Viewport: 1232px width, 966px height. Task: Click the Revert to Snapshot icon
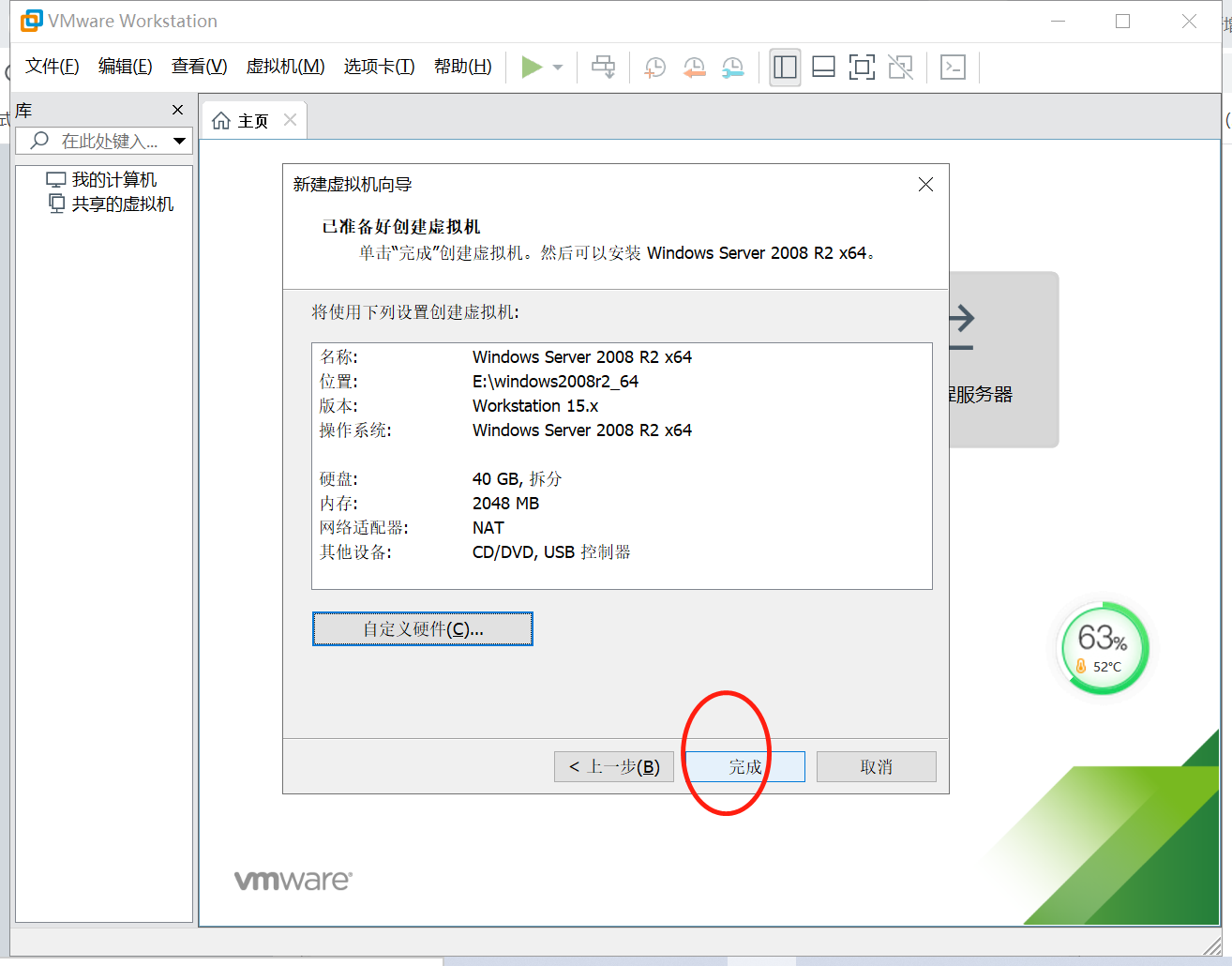coord(694,68)
